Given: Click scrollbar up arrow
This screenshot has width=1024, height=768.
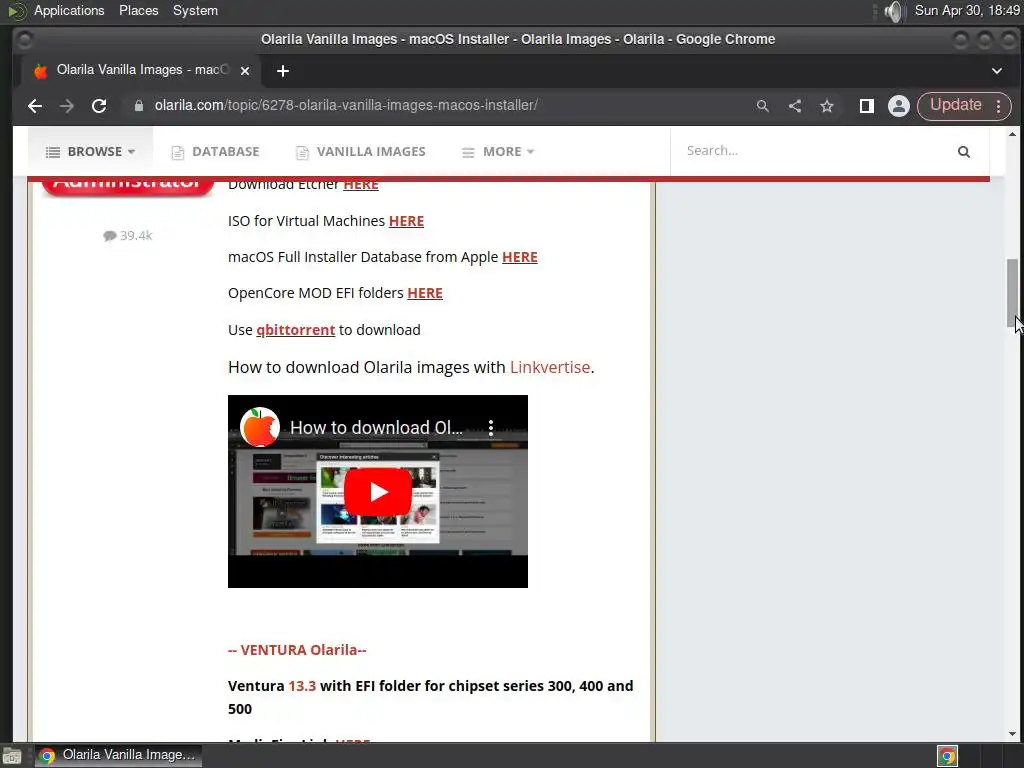Looking at the screenshot, I should point(1012,135).
